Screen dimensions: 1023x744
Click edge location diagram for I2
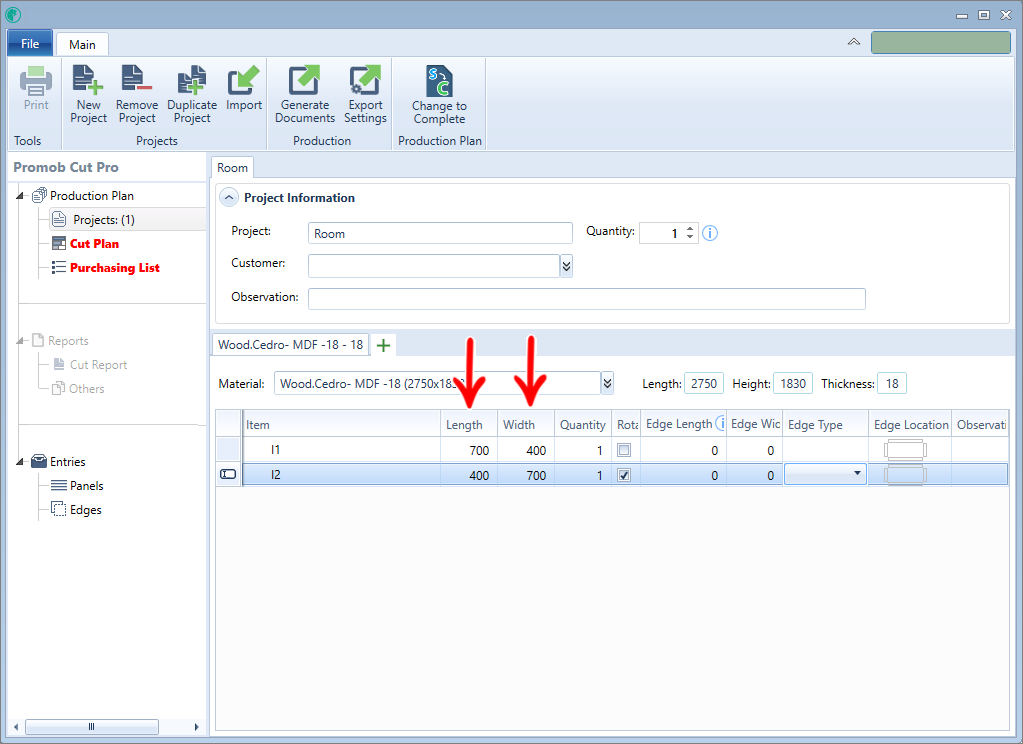(x=906, y=475)
